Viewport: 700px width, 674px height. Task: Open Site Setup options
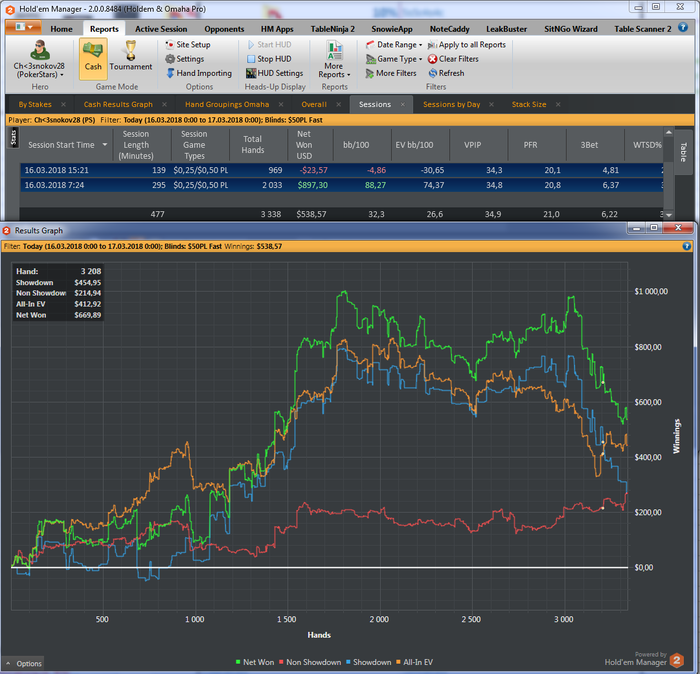(188, 45)
